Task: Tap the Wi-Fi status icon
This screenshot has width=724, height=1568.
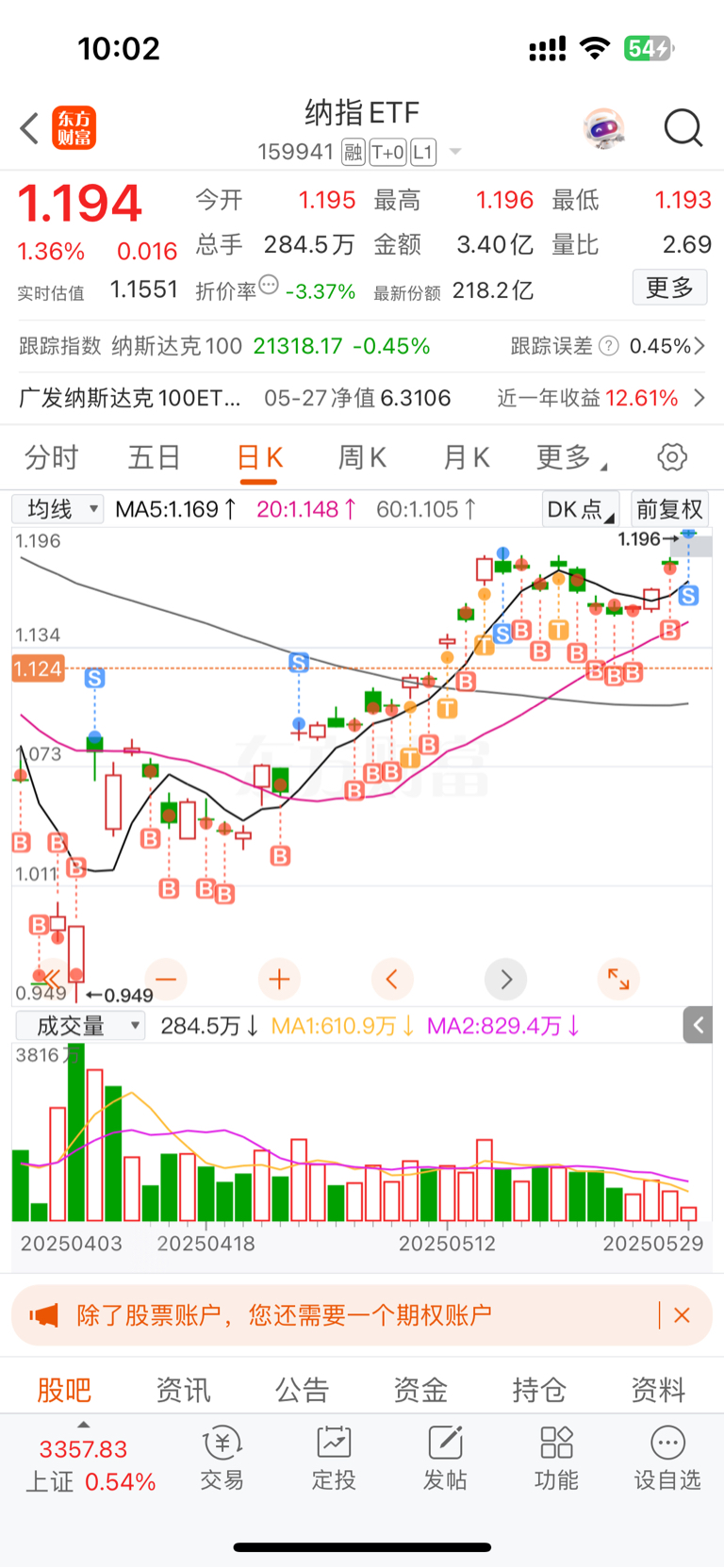Action: tap(595, 48)
